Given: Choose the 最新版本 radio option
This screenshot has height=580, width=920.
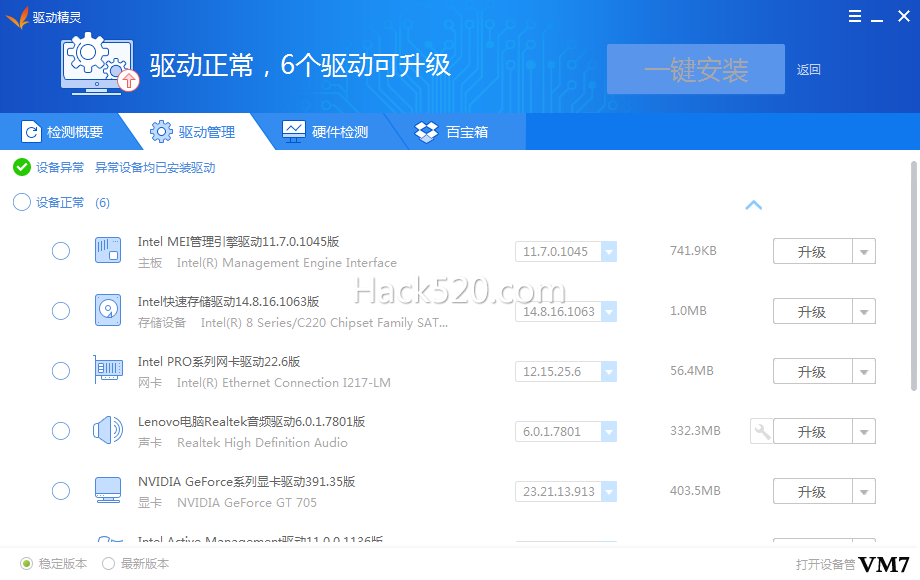Looking at the screenshot, I should [109, 564].
